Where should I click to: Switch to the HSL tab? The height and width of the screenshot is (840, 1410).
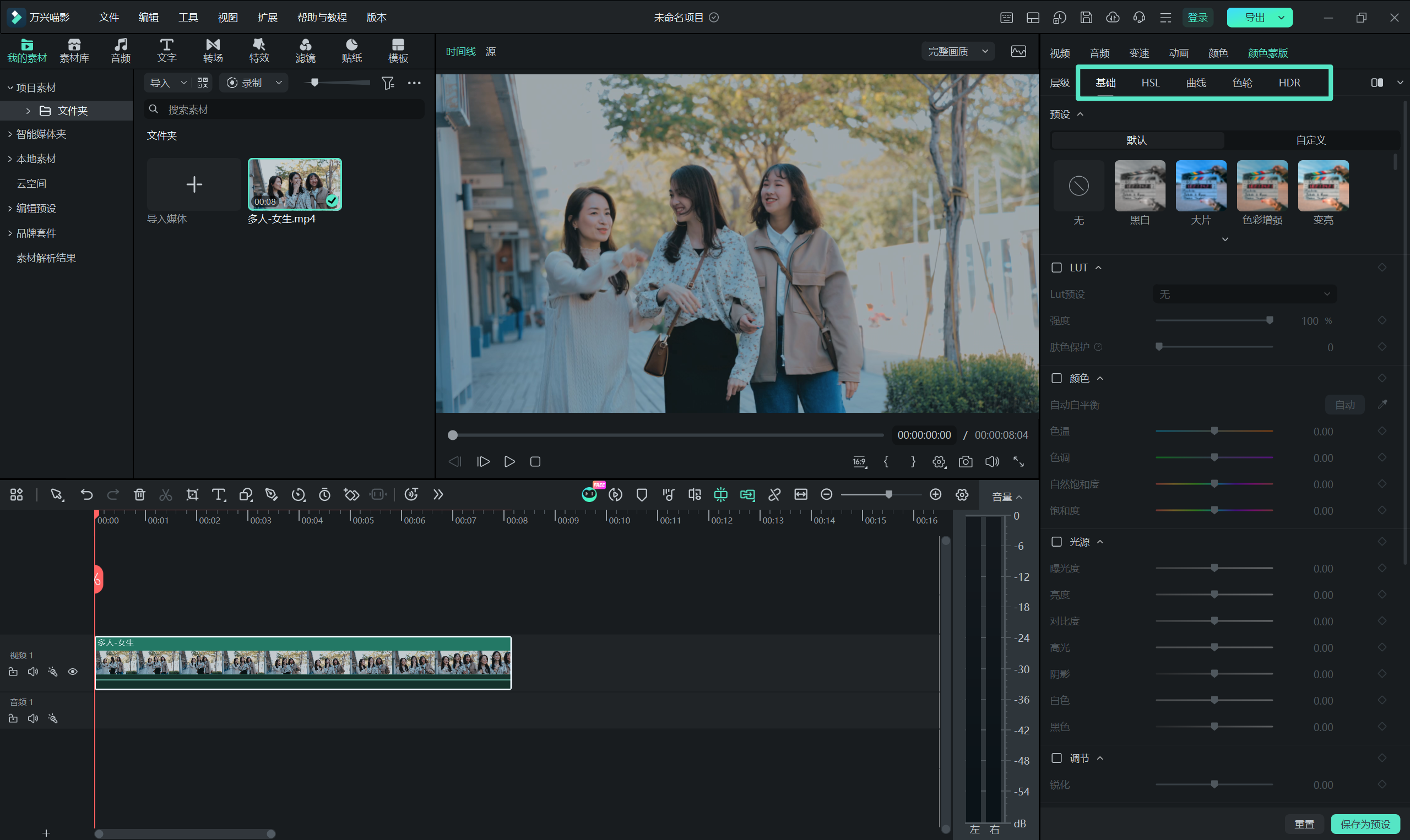click(x=1151, y=83)
